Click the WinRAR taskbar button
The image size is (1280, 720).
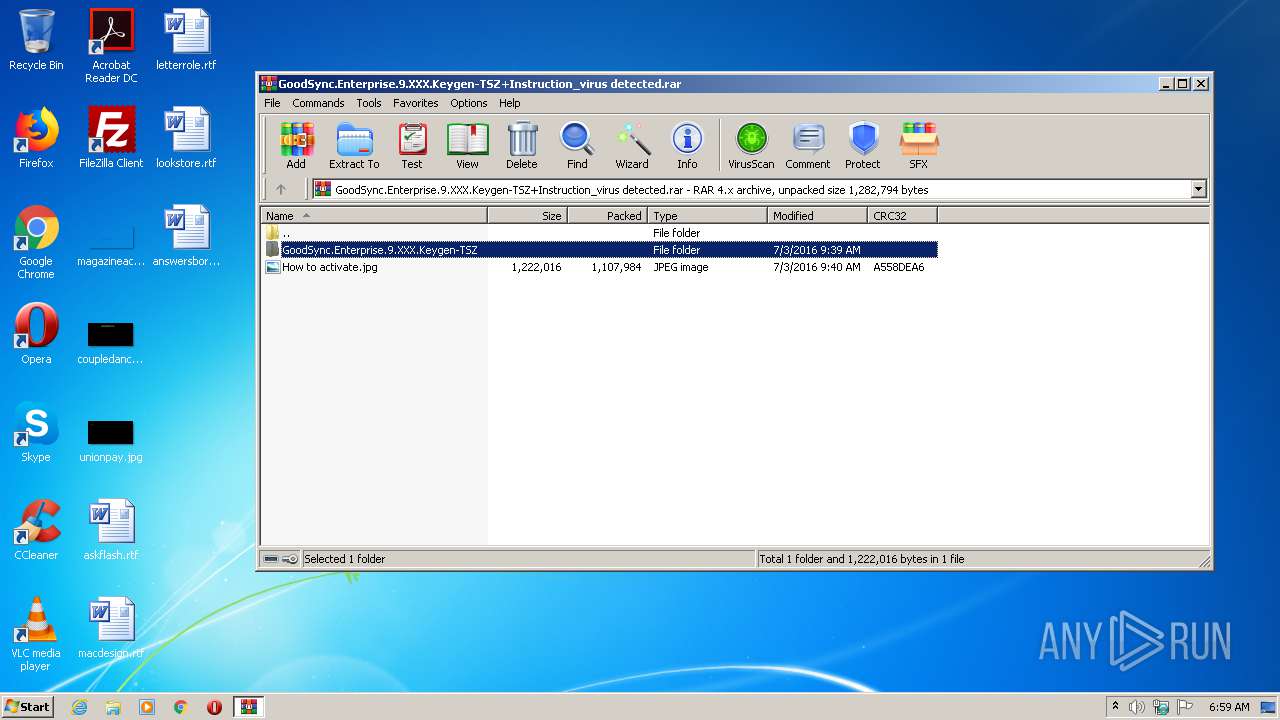coord(248,707)
